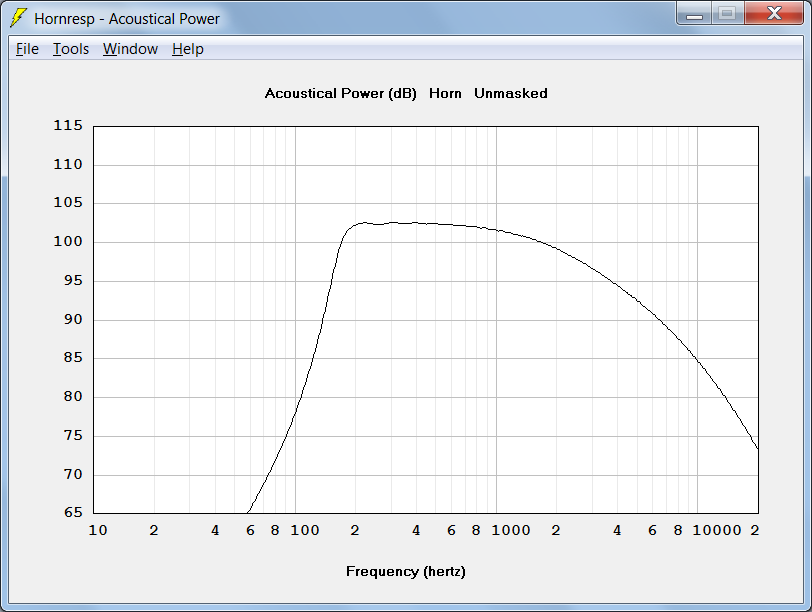The height and width of the screenshot is (612, 812).
Task: Click the 80 dB y-axis label
Action: coord(73,397)
